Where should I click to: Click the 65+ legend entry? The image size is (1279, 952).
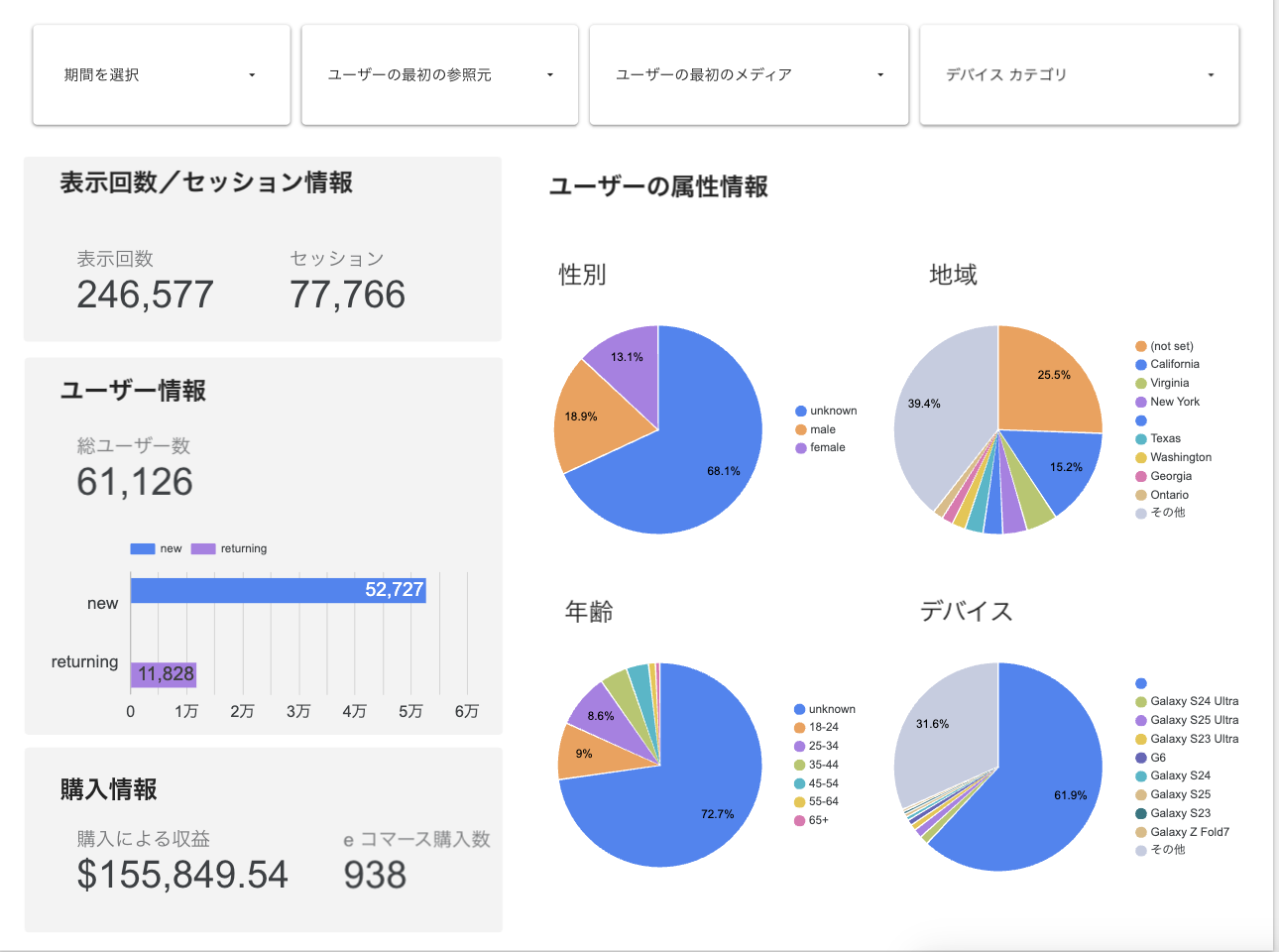click(811, 820)
